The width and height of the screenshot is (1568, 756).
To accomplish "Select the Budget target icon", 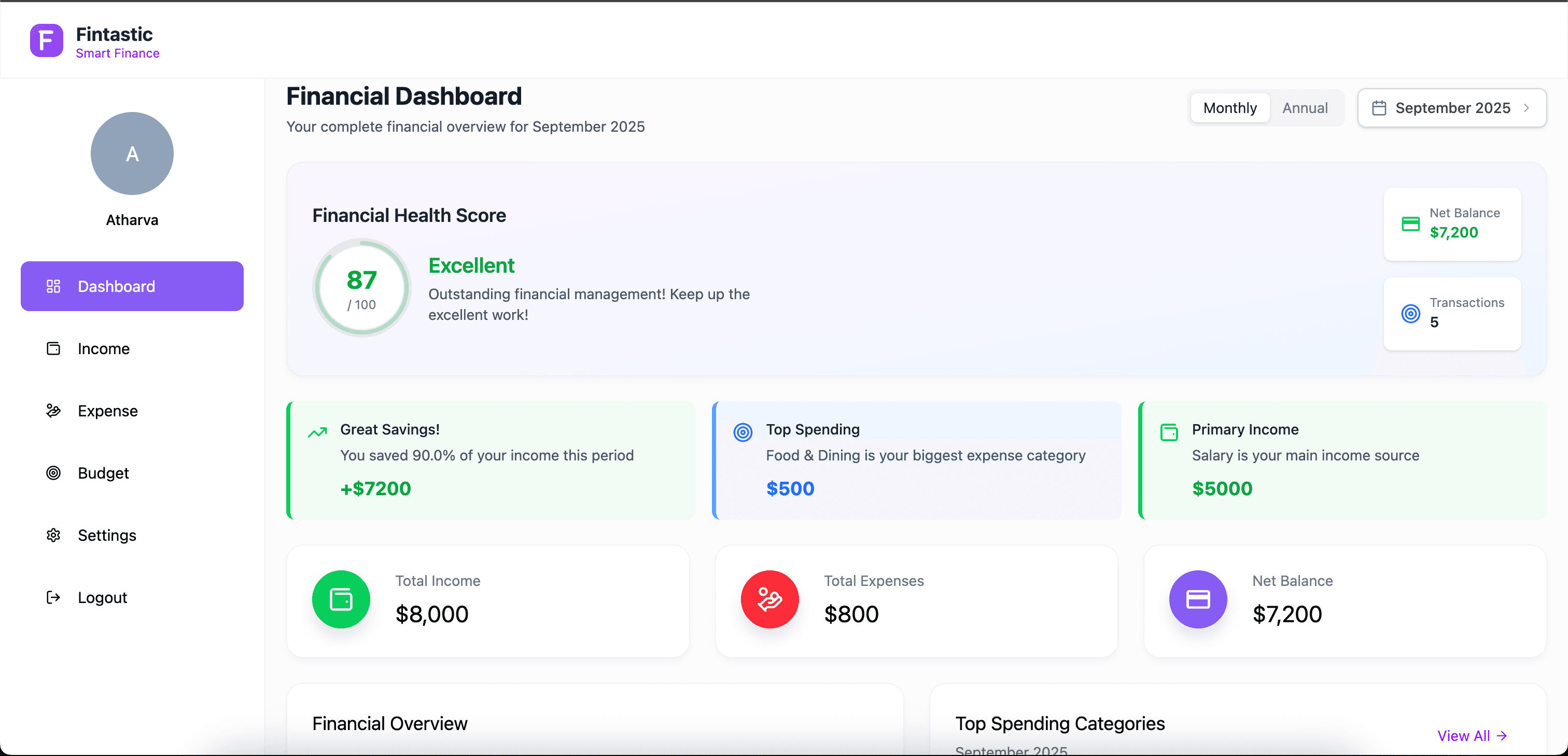I will click(53, 473).
